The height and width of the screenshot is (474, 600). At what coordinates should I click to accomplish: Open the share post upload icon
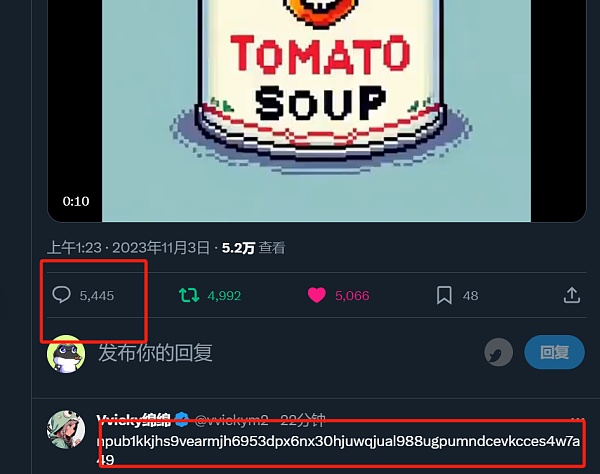pyautogui.click(x=572, y=295)
